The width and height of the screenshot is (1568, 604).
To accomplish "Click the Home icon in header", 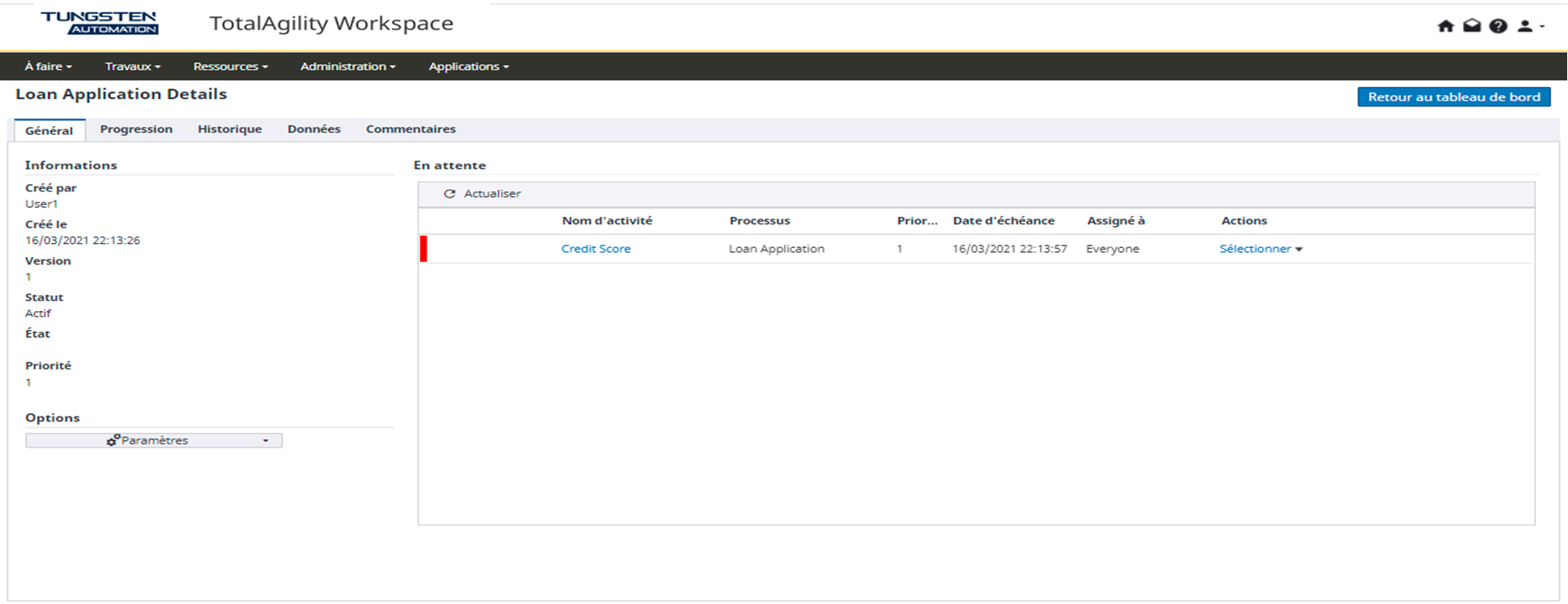I will click(x=1445, y=26).
